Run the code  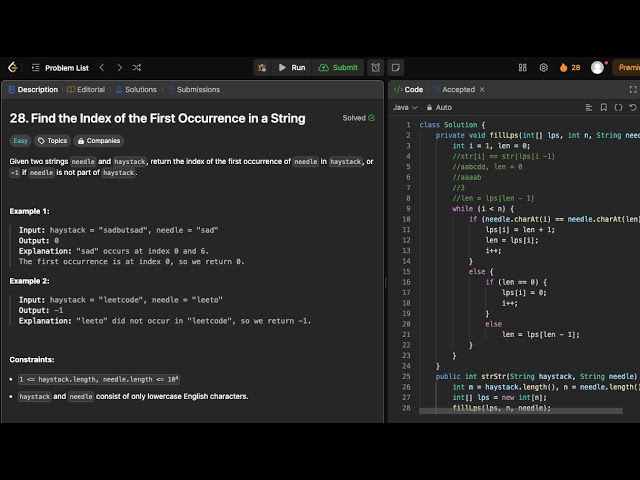click(x=292, y=68)
